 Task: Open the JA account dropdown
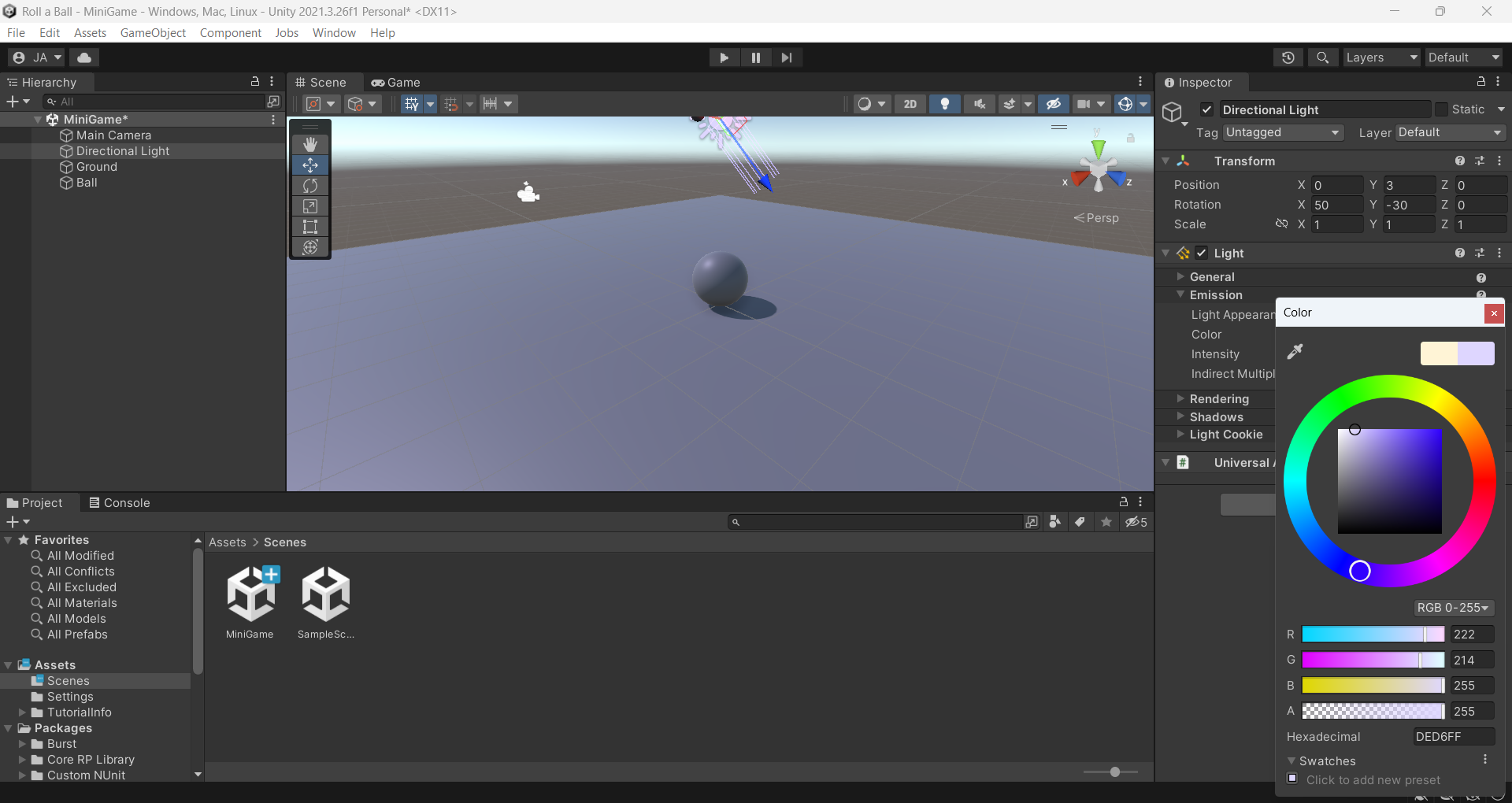(x=37, y=57)
